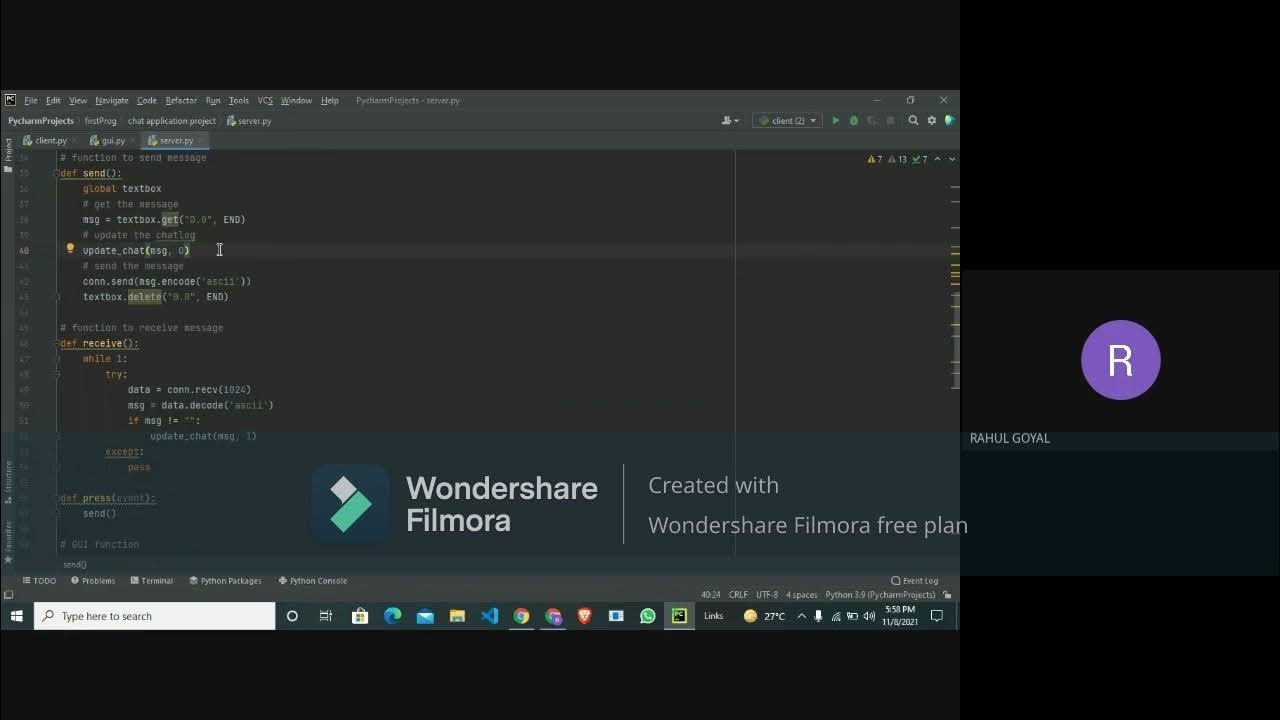Open the client (2) run configuration dropdown

point(788,121)
